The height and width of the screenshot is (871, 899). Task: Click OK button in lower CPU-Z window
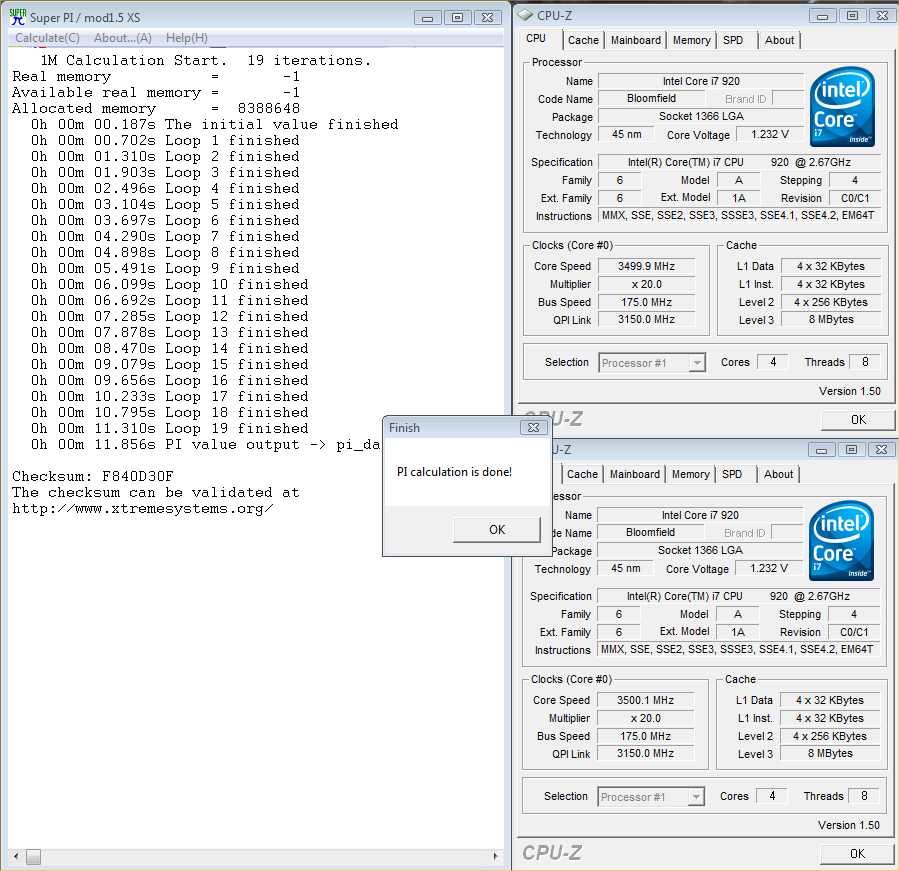[857, 854]
